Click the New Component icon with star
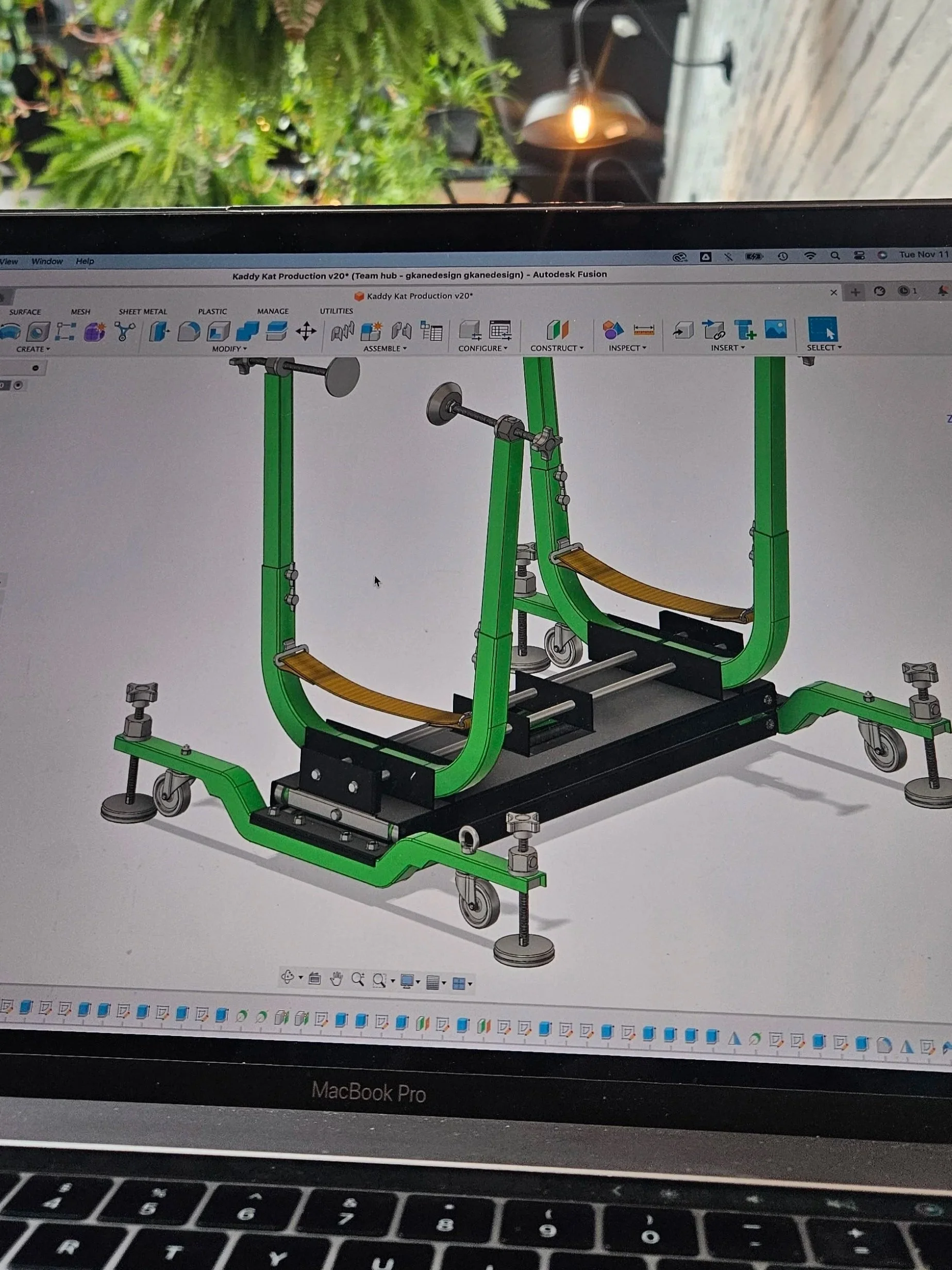The image size is (952, 1270). tap(371, 331)
